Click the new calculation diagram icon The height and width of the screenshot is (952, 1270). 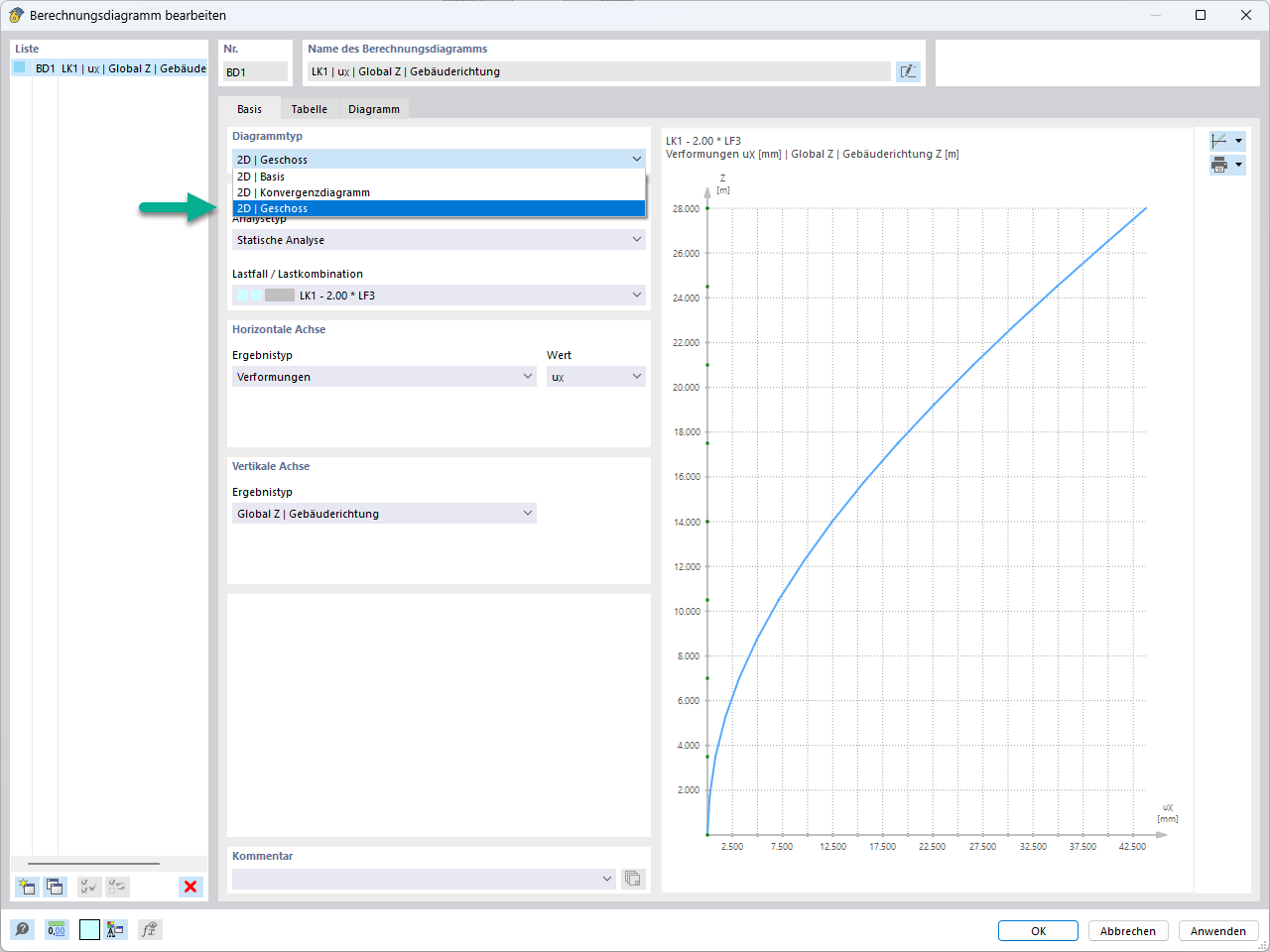click(x=27, y=887)
